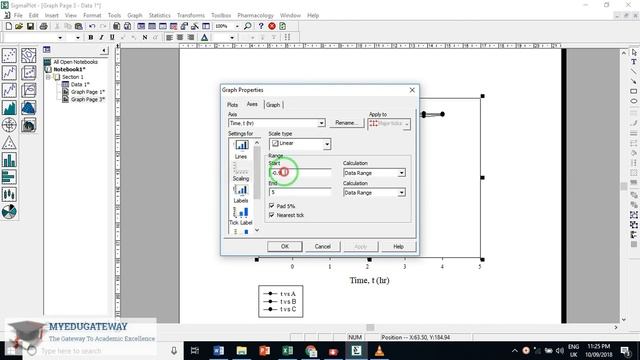Open the font name dropdown in formatting bar
The height and width of the screenshot is (360, 640).
60,37
